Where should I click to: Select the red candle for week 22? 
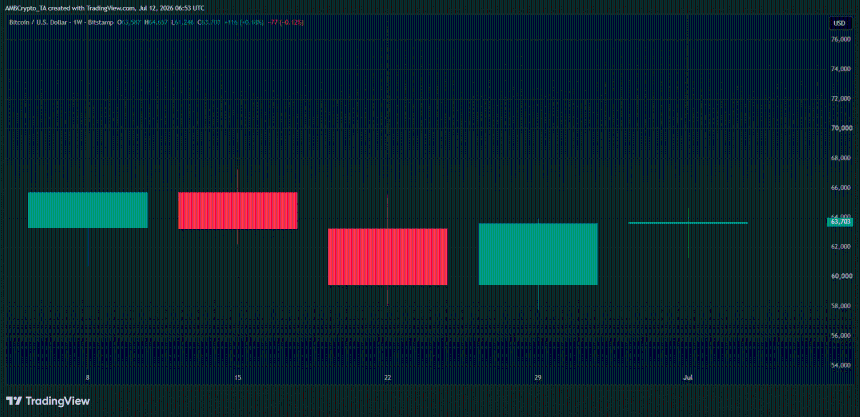388,256
